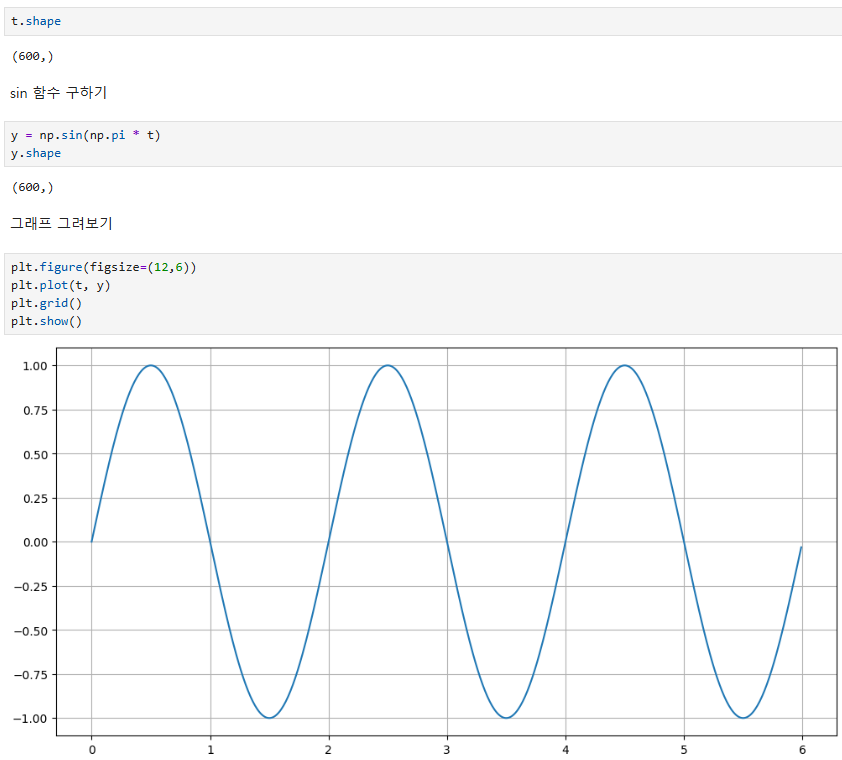Click the y = np.sin(np.pi * t) code line
Viewport: 842px width, 760px height.
85,135
